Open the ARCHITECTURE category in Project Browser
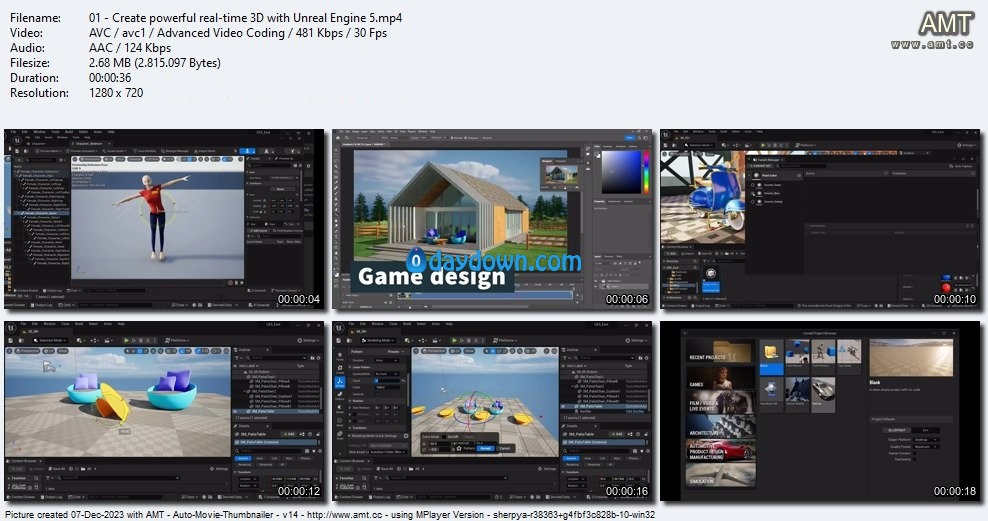Image resolution: width=988 pixels, height=521 pixels. (x=721, y=427)
